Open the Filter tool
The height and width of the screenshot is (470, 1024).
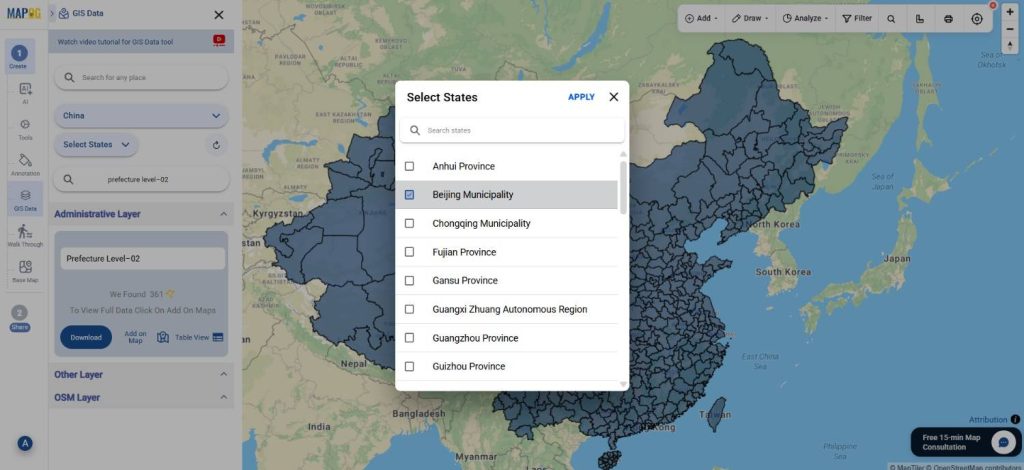[x=857, y=18]
